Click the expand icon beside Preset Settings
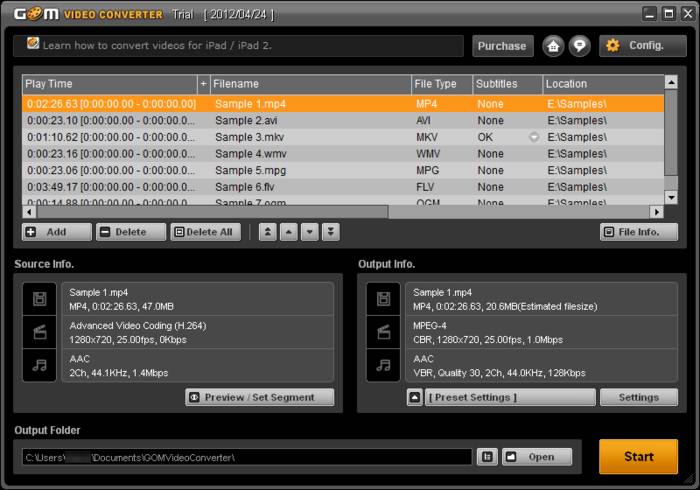Image resolution: width=700 pixels, height=490 pixels. click(x=414, y=397)
